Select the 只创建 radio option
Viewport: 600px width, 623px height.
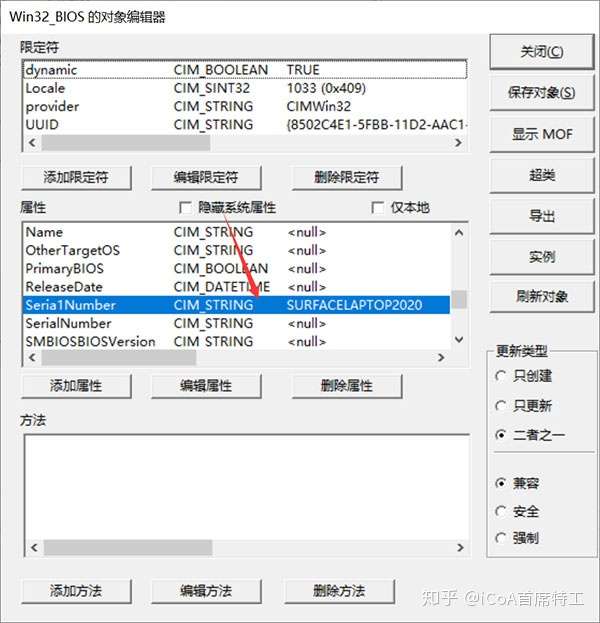pos(501,376)
